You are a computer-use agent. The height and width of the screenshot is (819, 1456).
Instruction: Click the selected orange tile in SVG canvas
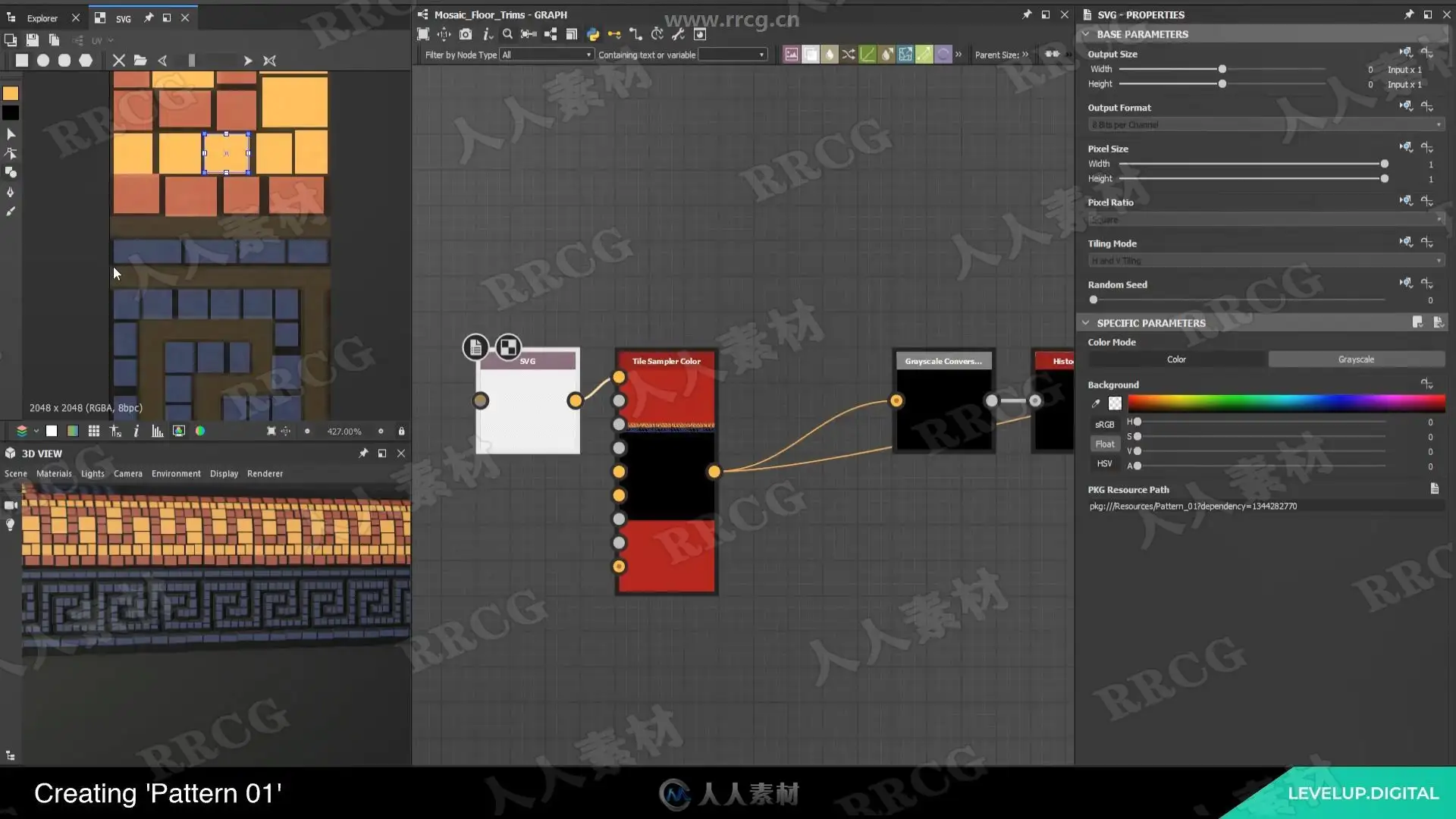pos(226,153)
